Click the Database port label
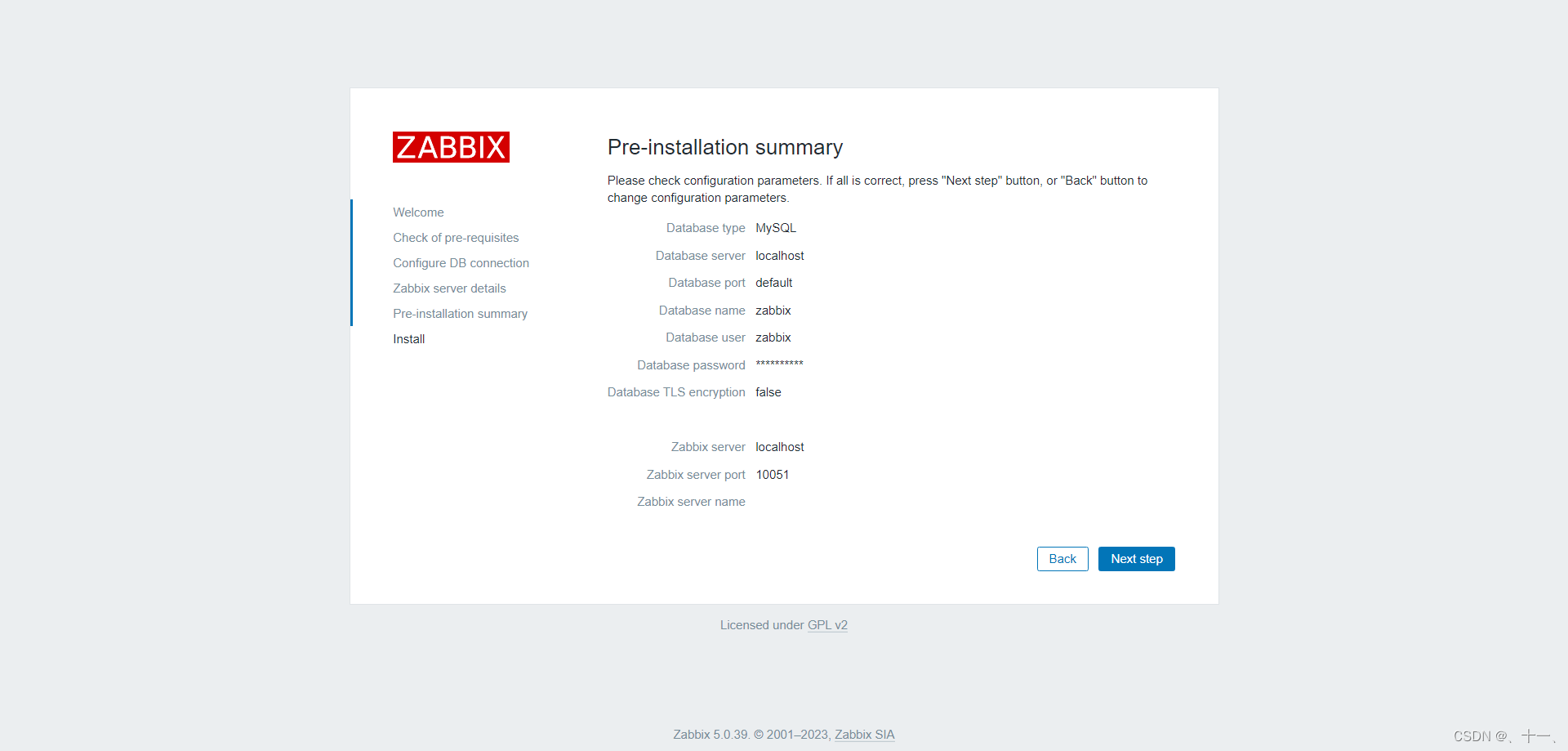 click(x=706, y=283)
